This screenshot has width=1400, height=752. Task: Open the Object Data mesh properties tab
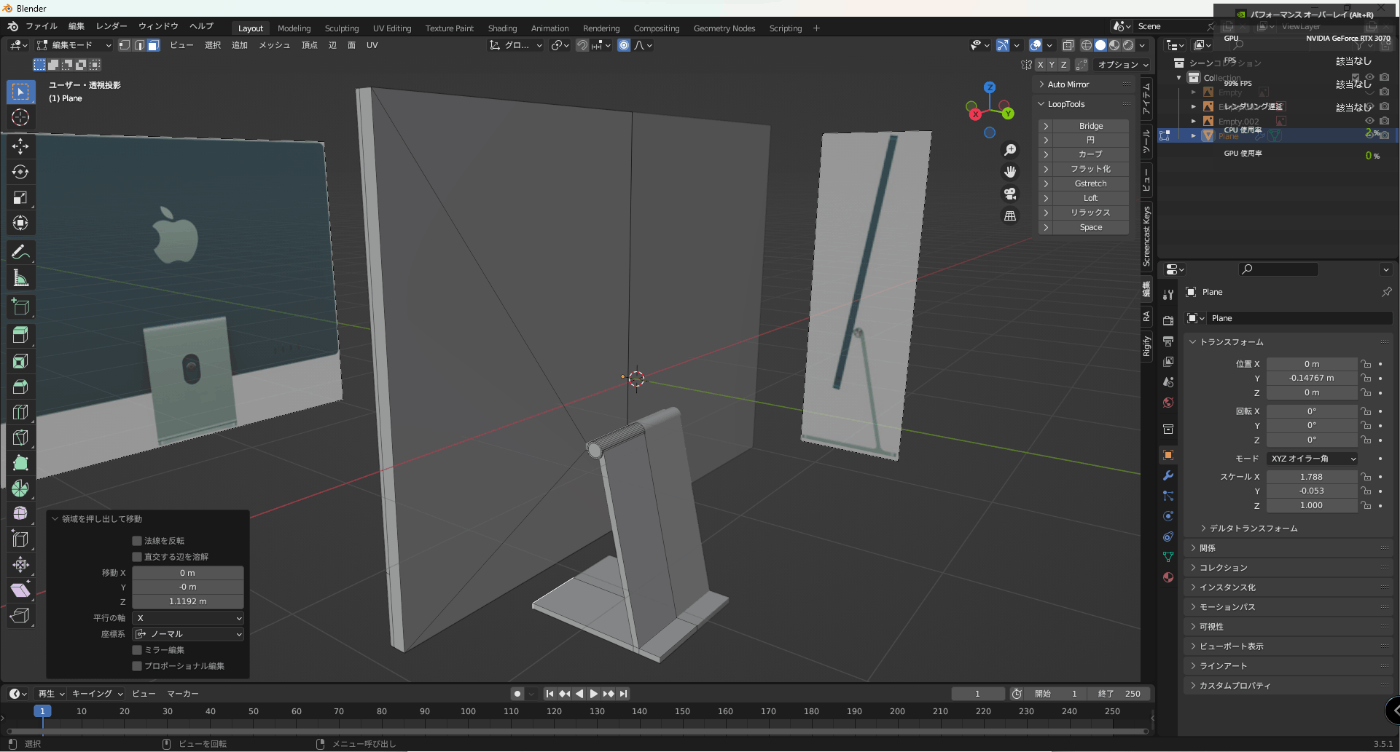pos(1168,556)
